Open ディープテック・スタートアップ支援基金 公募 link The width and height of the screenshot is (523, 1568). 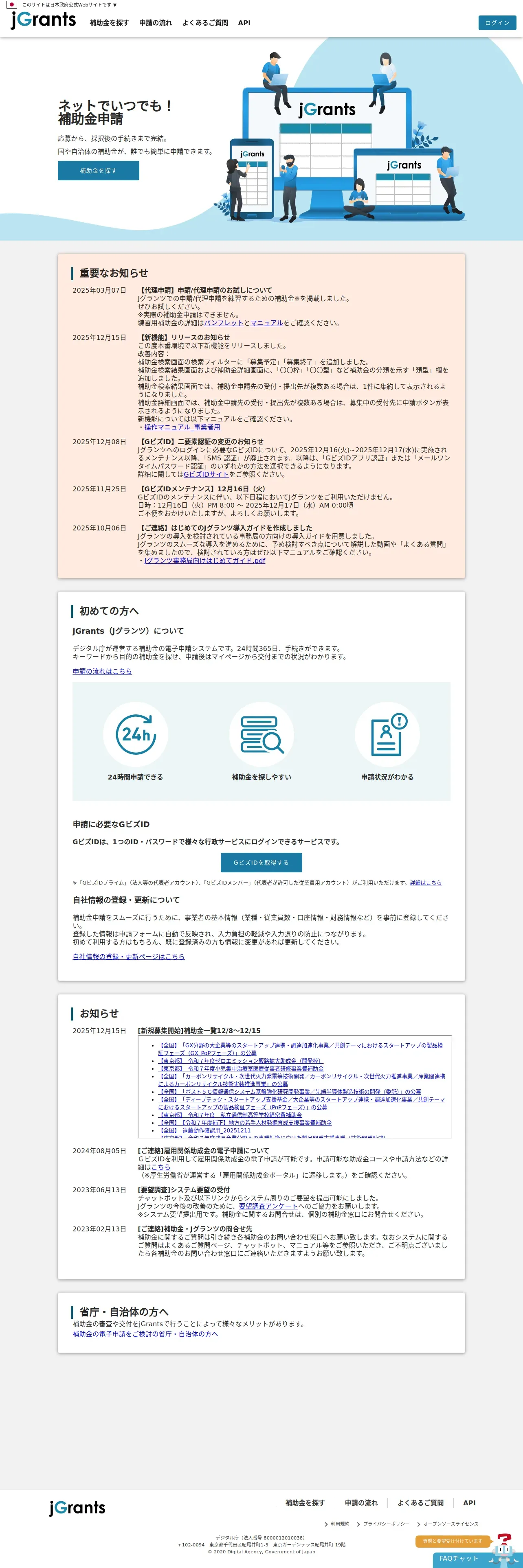(301, 1103)
